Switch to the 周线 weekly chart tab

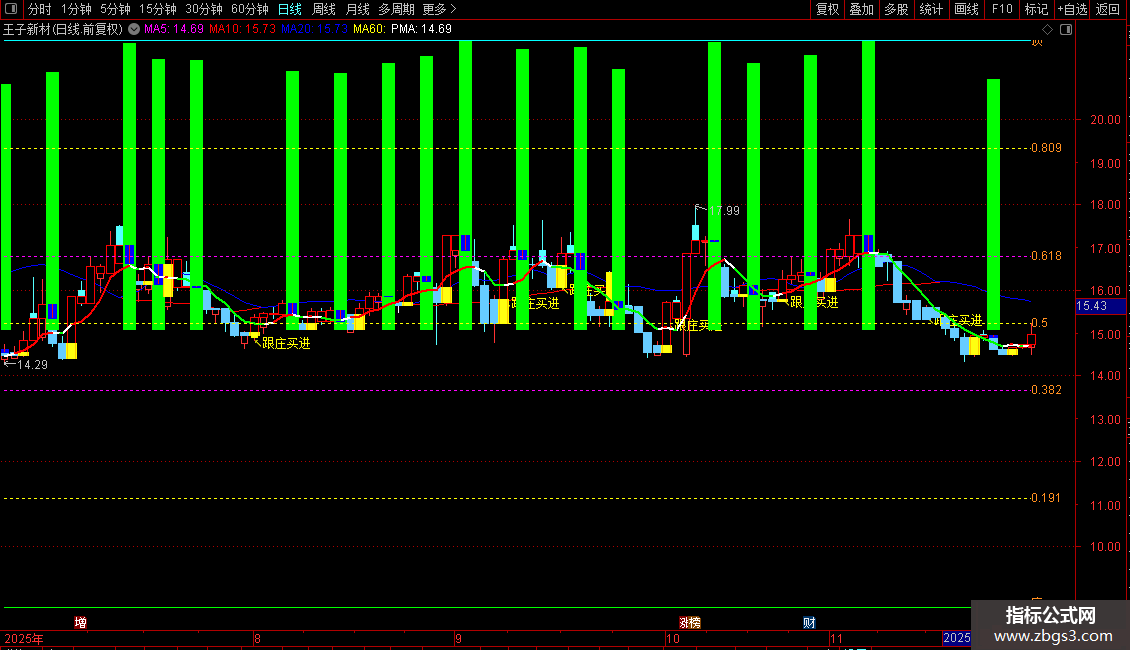click(324, 9)
